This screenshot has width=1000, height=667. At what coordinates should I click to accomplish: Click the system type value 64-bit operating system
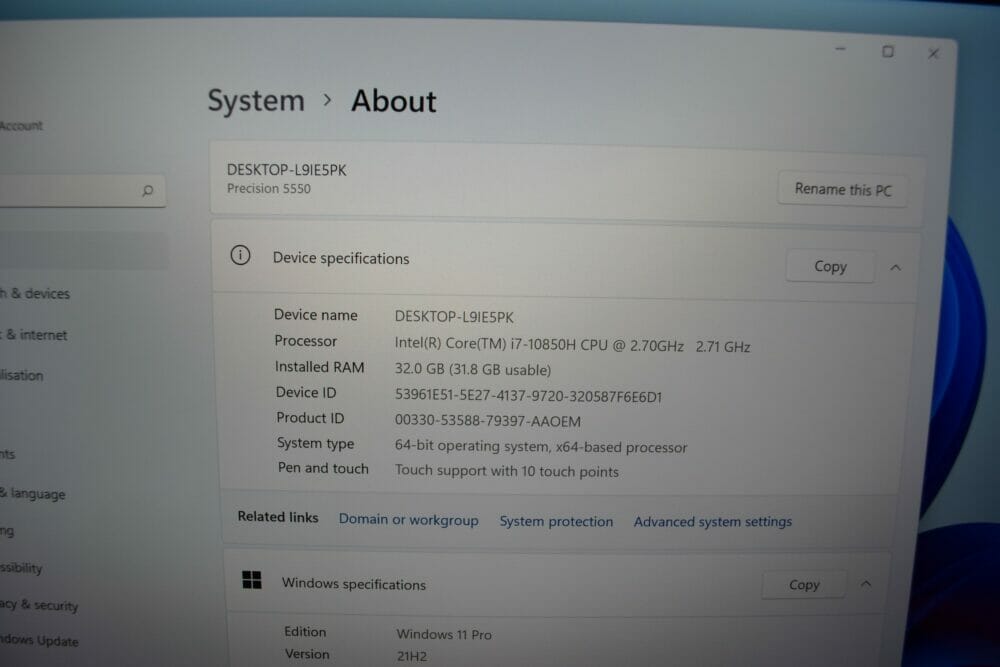pyautogui.click(x=541, y=446)
